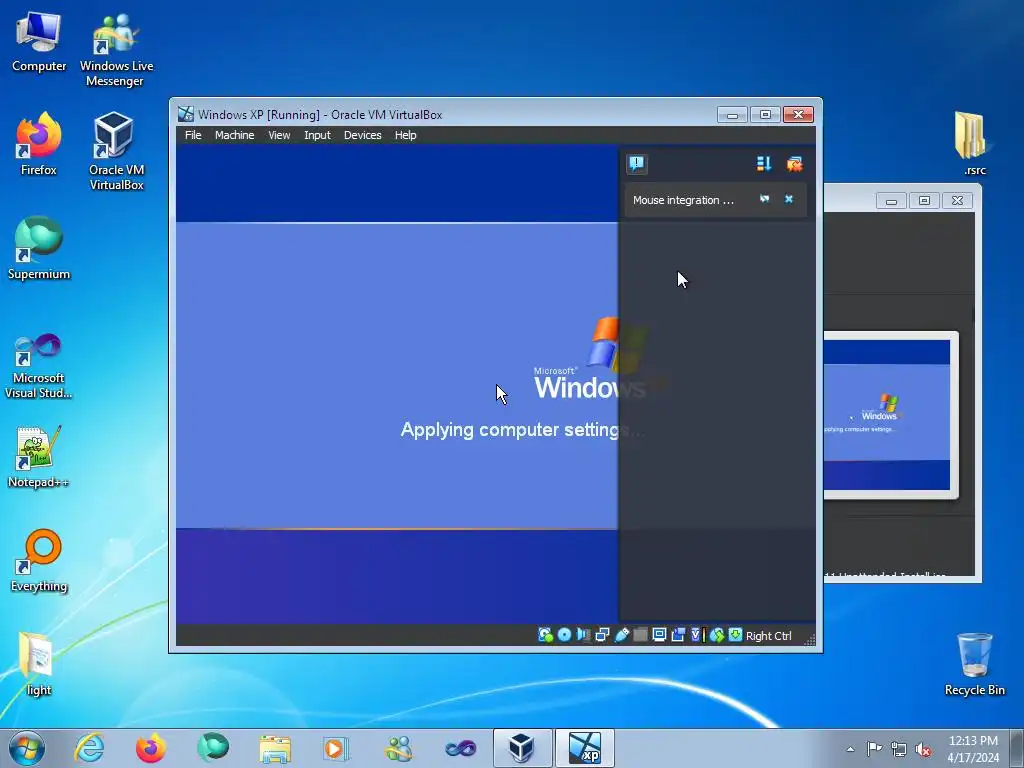Open the View menu

[279, 135]
